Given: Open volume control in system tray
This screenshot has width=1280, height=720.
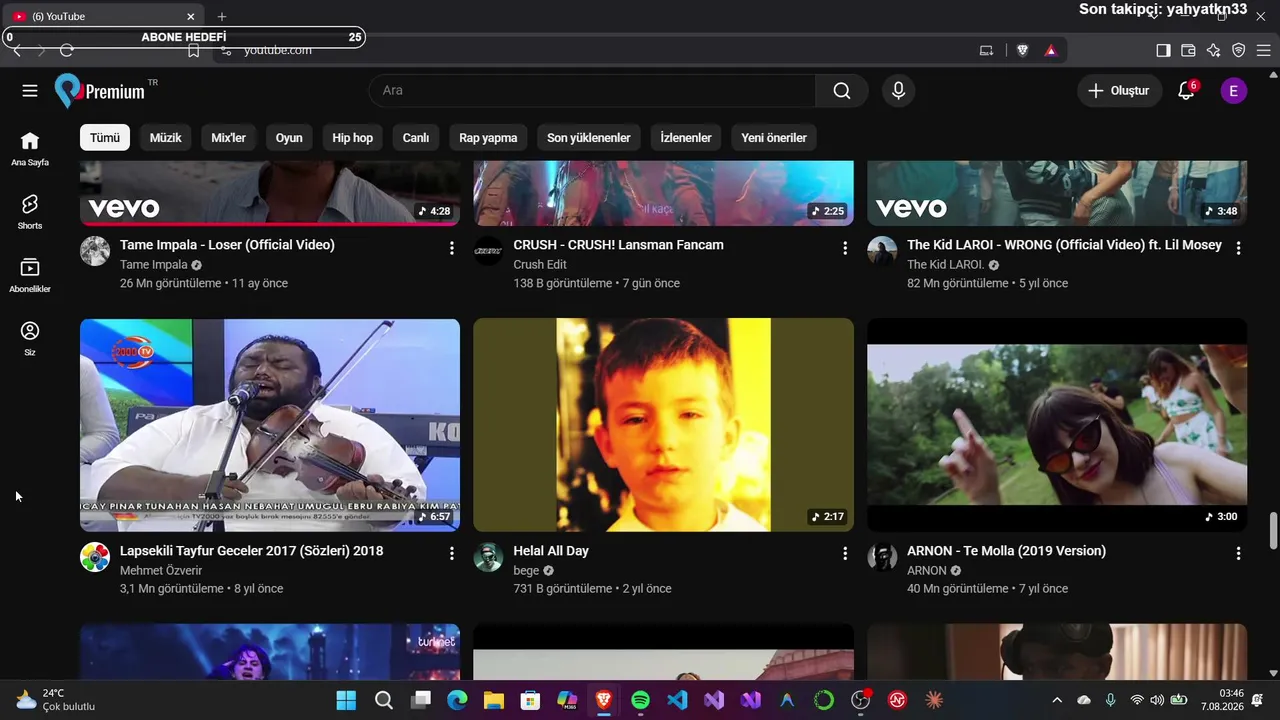Looking at the screenshot, I should (x=1157, y=700).
